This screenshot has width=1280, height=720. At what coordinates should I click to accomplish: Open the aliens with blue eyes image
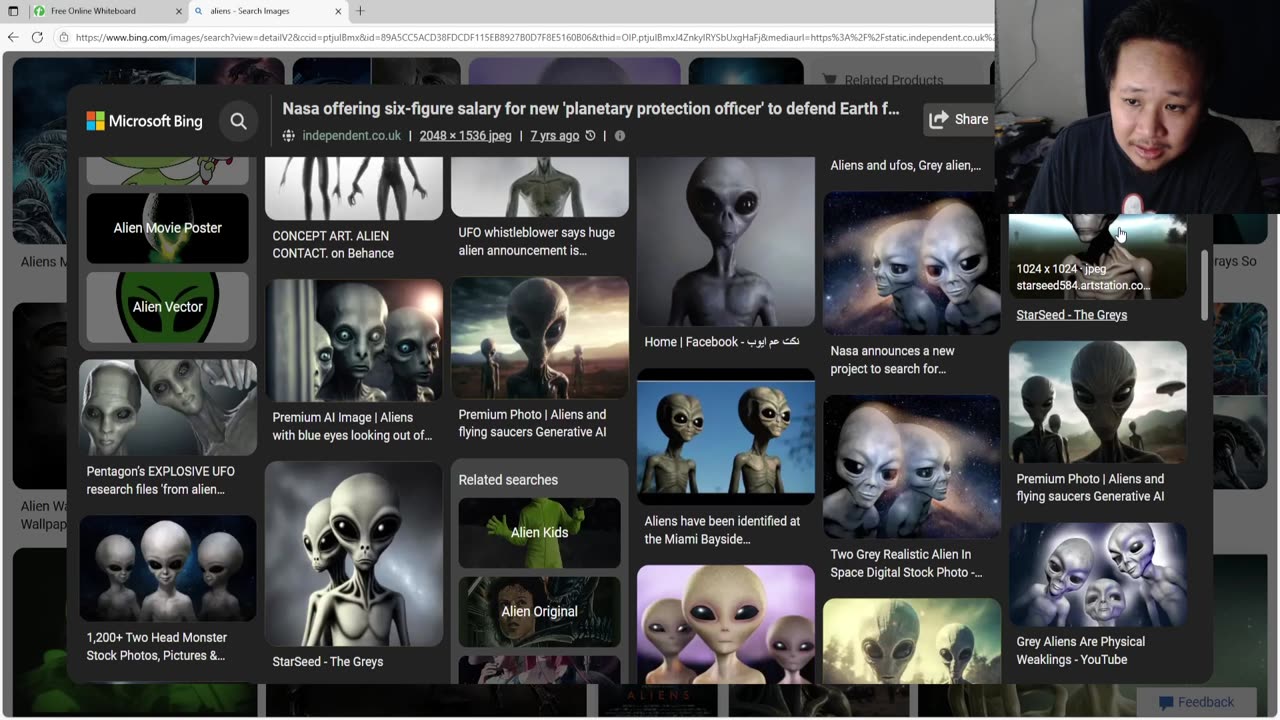tap(353, 340)
